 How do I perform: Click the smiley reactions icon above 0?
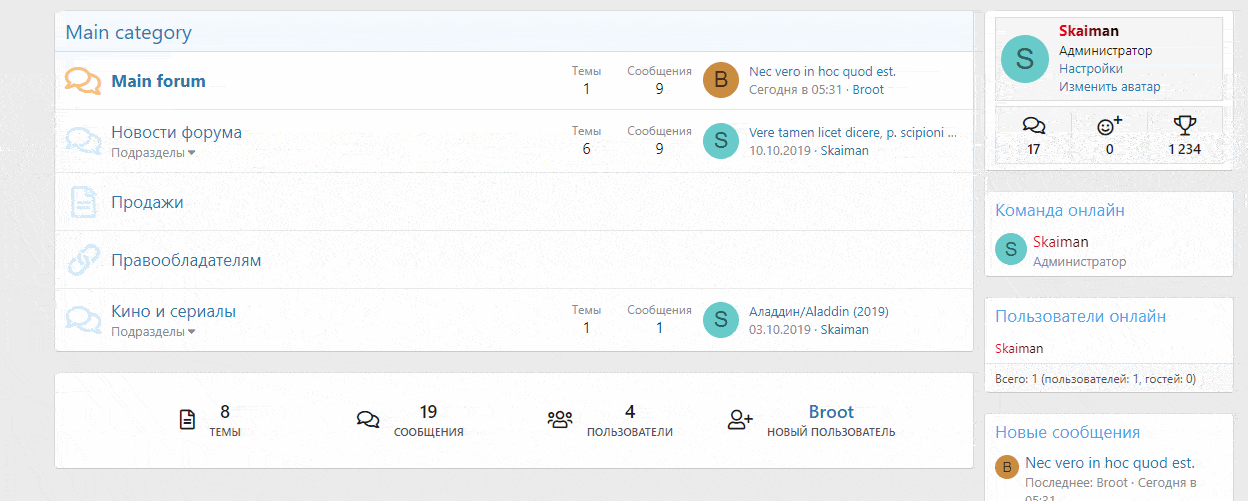click(1109, 126)
